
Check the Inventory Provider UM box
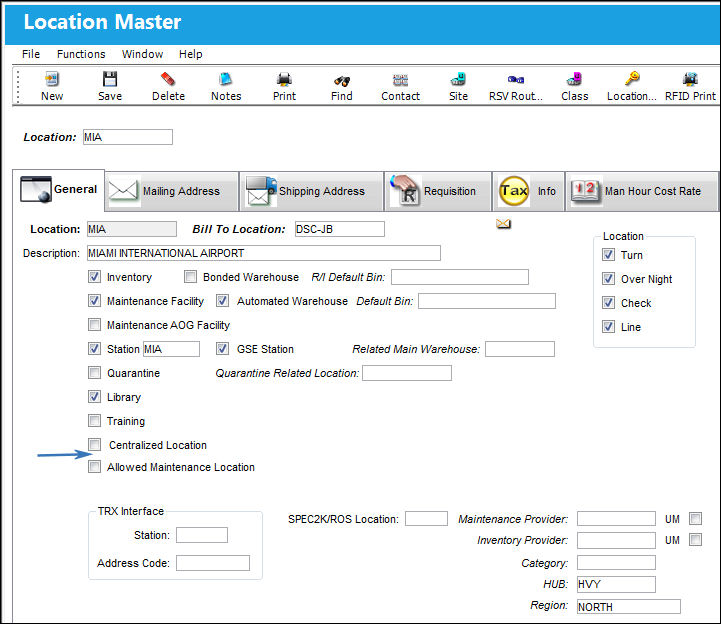[695, 539]
